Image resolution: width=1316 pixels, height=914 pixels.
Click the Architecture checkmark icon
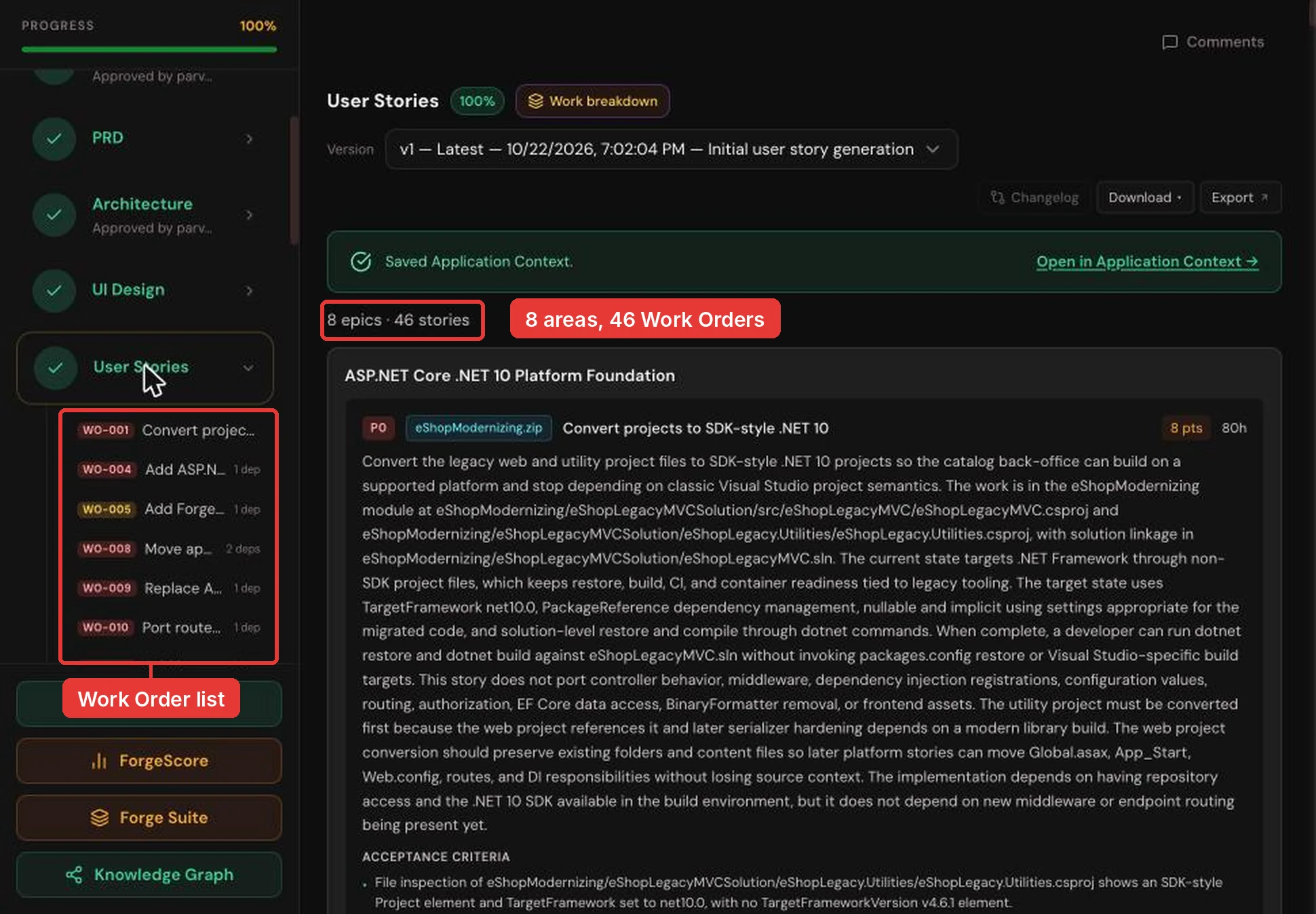[54, 214]
